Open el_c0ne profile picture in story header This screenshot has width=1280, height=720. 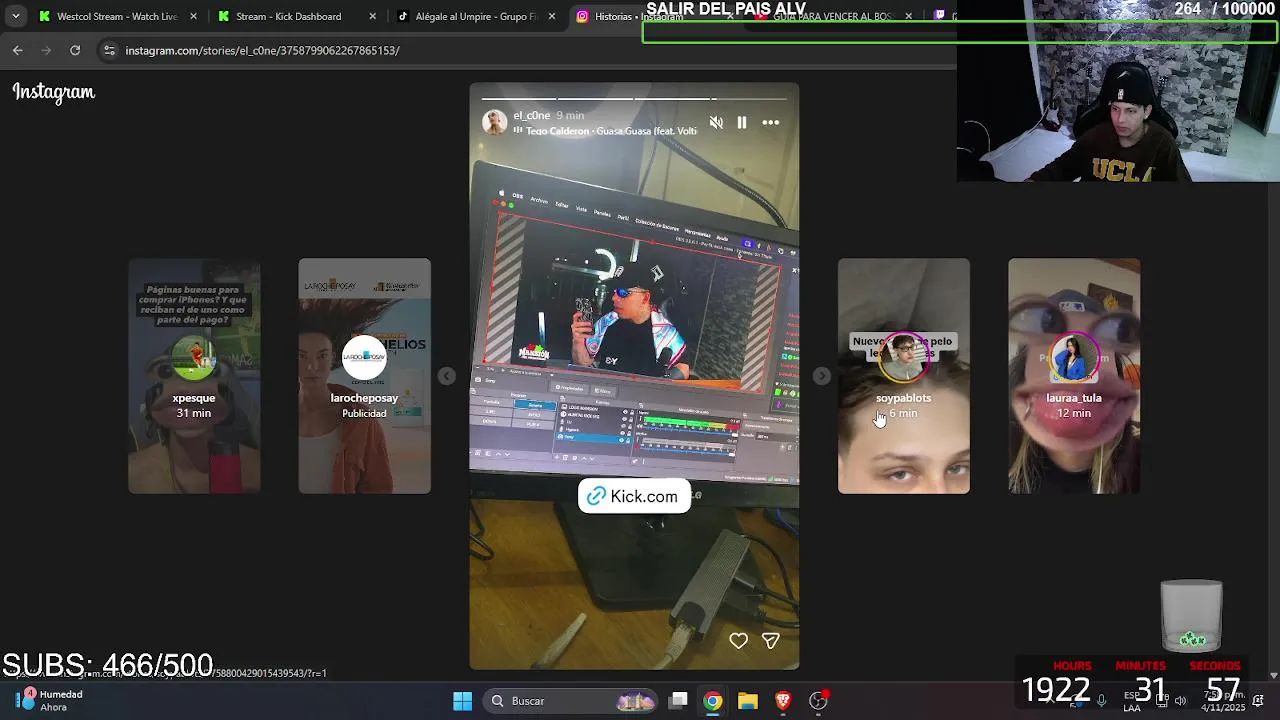(494, 122)
